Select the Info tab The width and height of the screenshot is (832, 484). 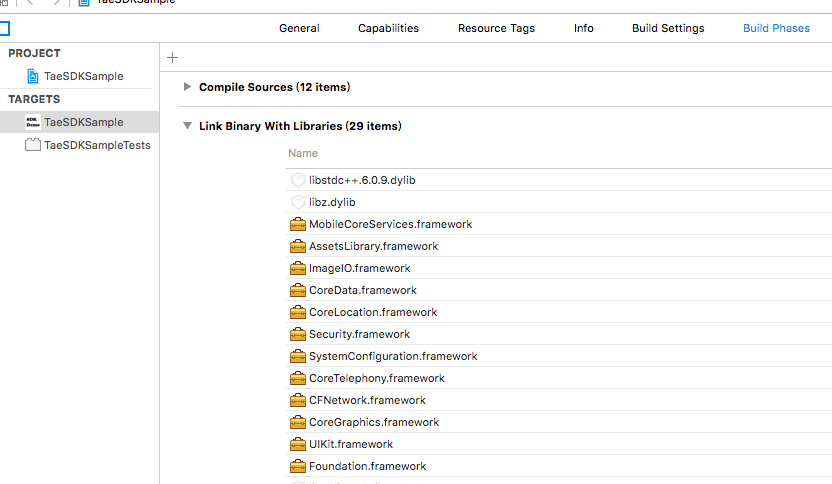pos(584,28)
